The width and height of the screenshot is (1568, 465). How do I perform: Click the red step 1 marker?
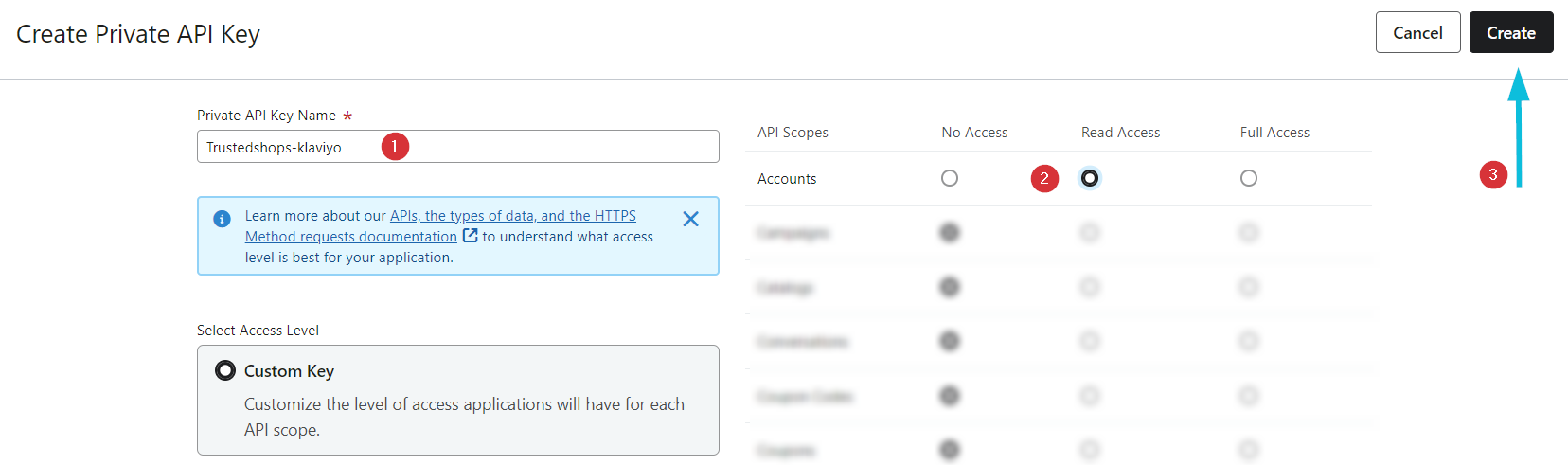pos(395,147)
